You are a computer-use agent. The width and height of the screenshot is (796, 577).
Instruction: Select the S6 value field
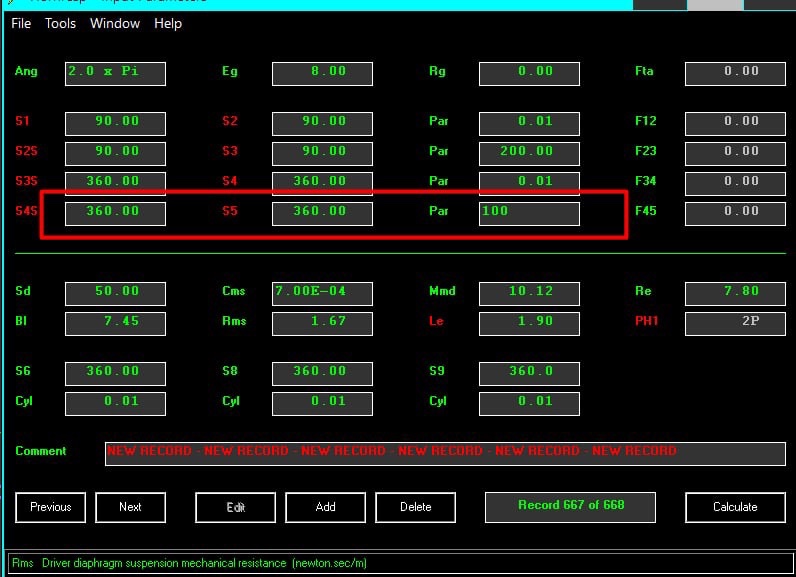(115, 374)
